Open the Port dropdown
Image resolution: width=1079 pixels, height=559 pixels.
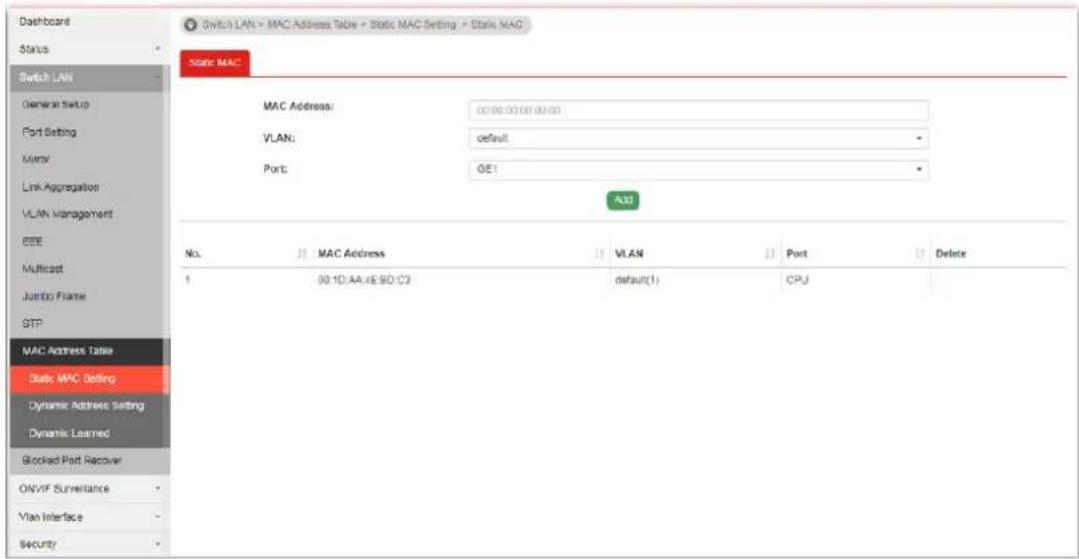click(x=698, y=169)
